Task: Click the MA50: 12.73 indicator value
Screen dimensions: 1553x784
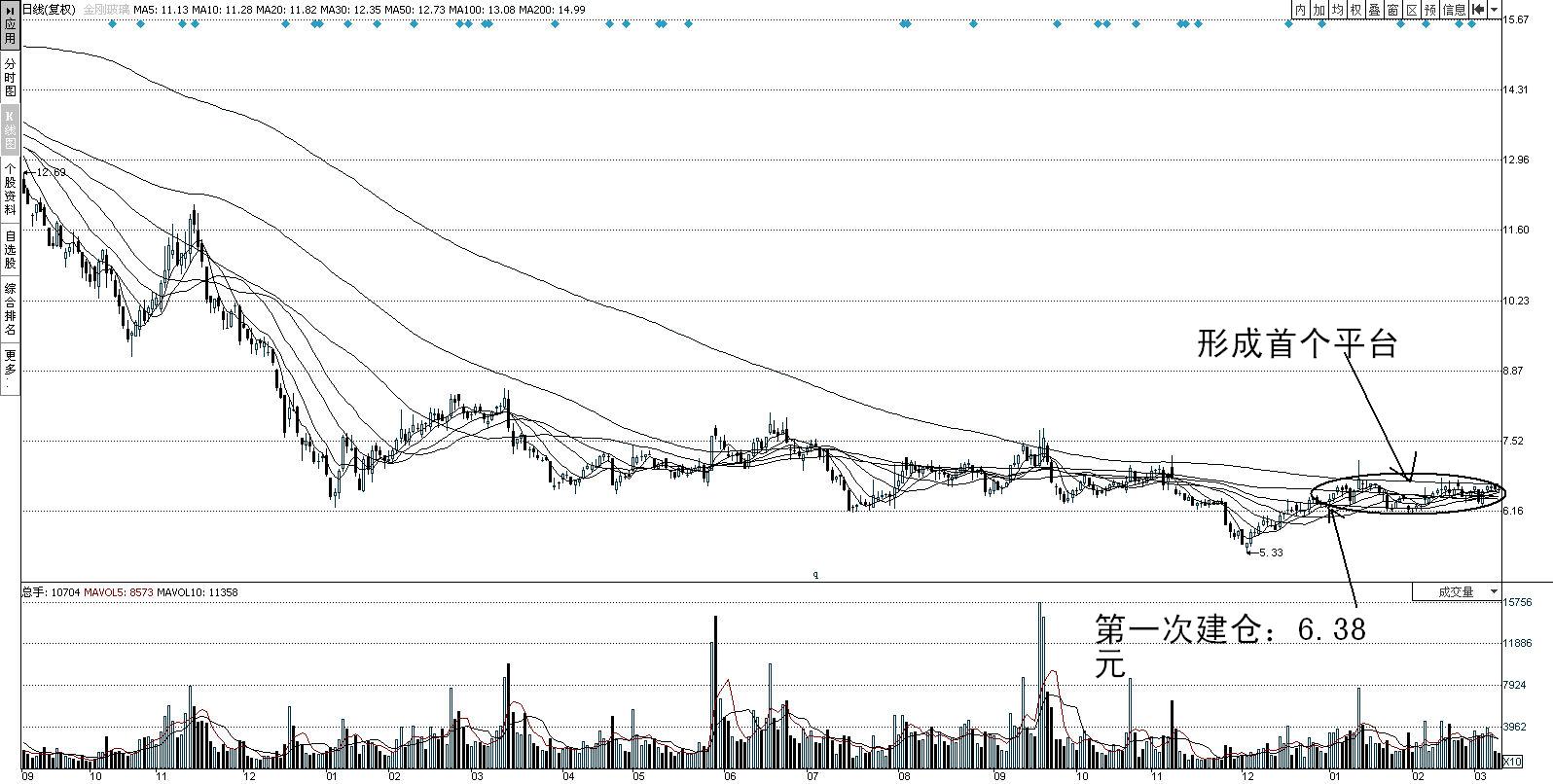Action: [414, 9]
